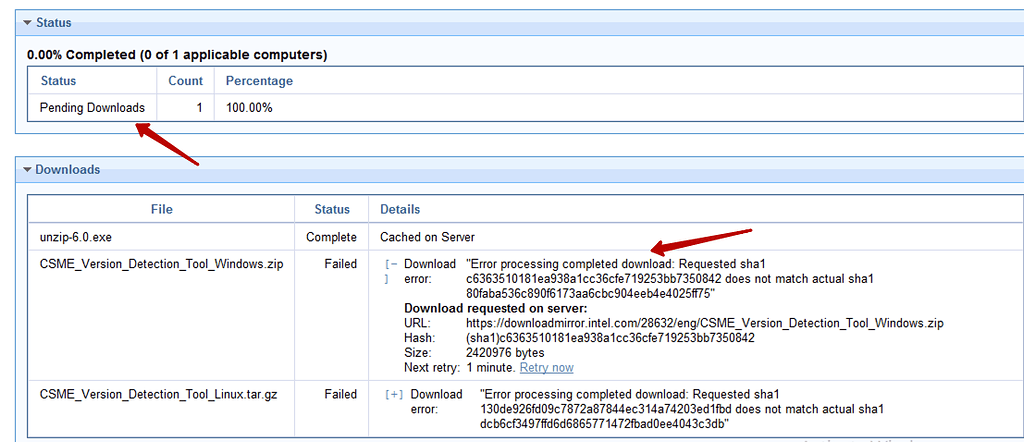Sort by Status column in Status table
This screenshot has height=442, width=1024.
point(58,81)
